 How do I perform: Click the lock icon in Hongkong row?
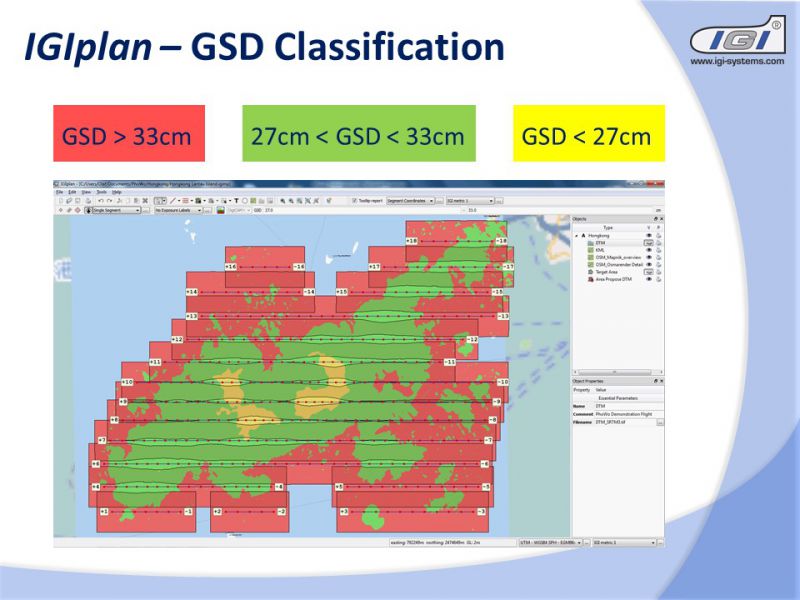pos(659,235)
